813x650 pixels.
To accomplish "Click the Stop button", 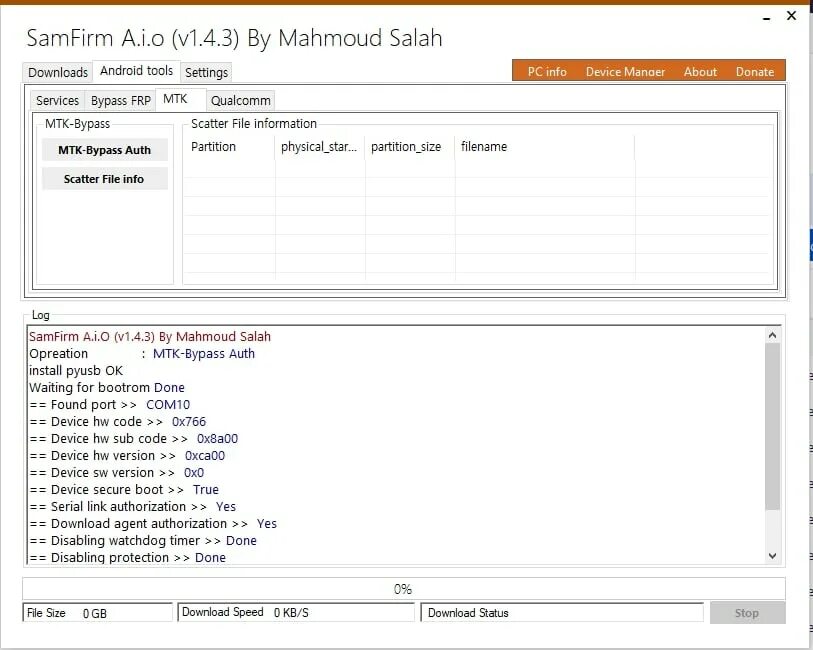I will click(x=747, y=613).
